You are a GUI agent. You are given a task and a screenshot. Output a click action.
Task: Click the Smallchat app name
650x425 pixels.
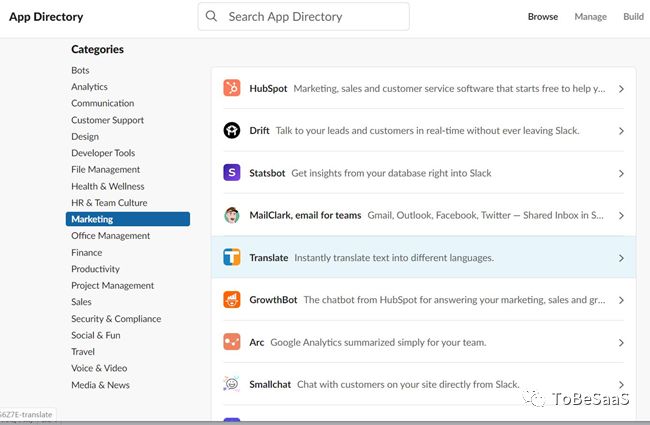(270, 384)
